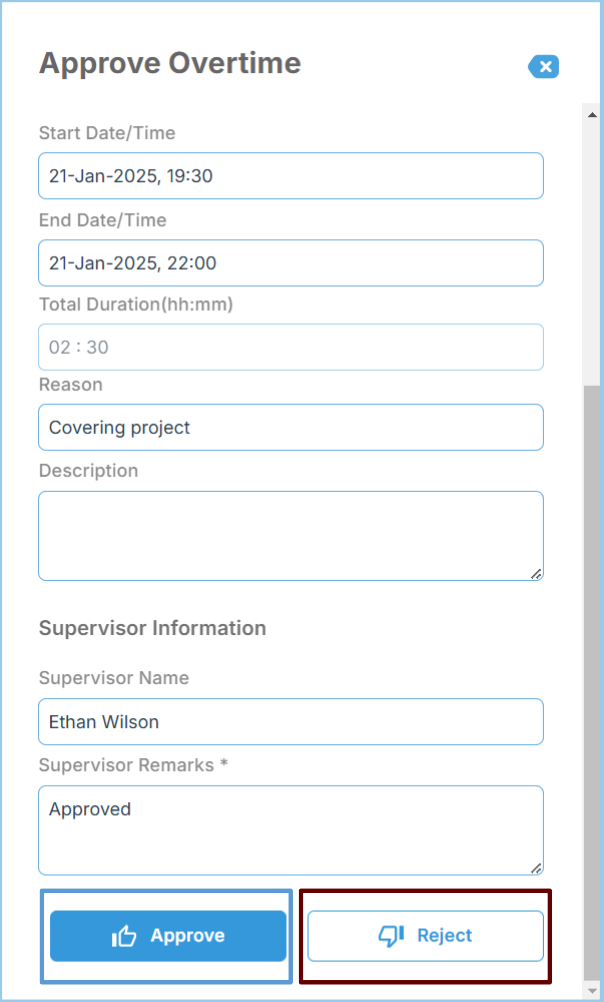Click into the Reason field
Screen dimensions: 604x1002
[x=290, y=427]
